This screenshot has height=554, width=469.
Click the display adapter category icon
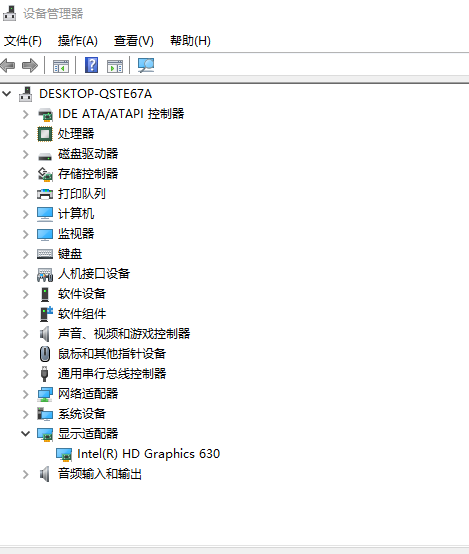45,434
